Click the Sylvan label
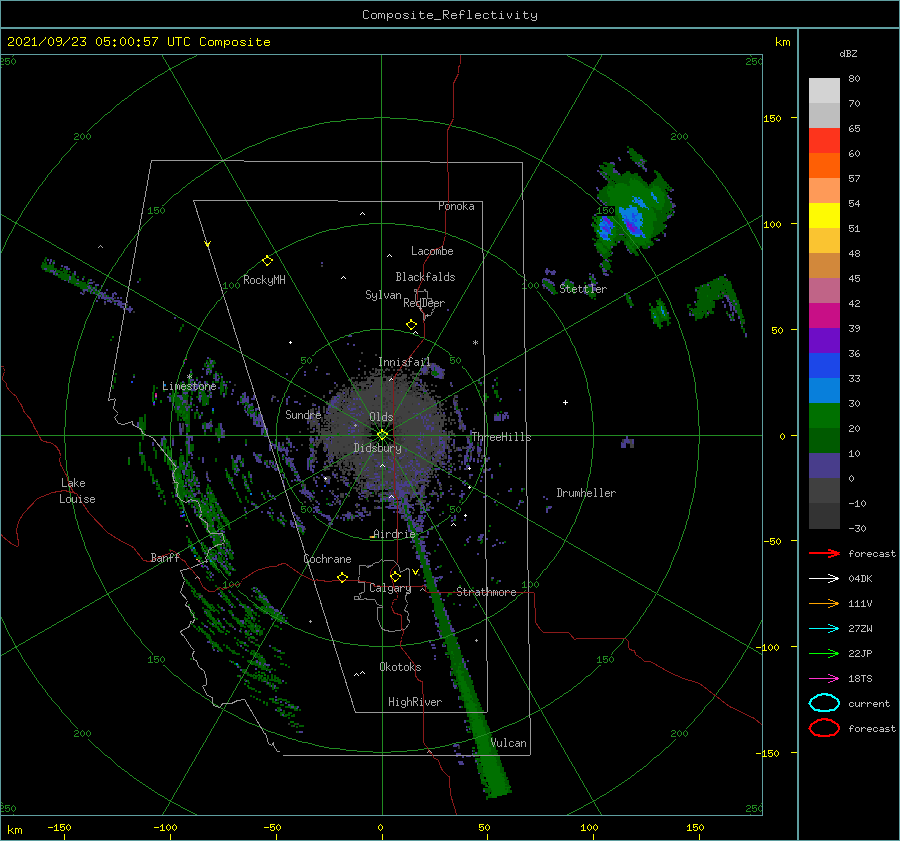Screen dimensions: 900x841 tap(383, 295)
